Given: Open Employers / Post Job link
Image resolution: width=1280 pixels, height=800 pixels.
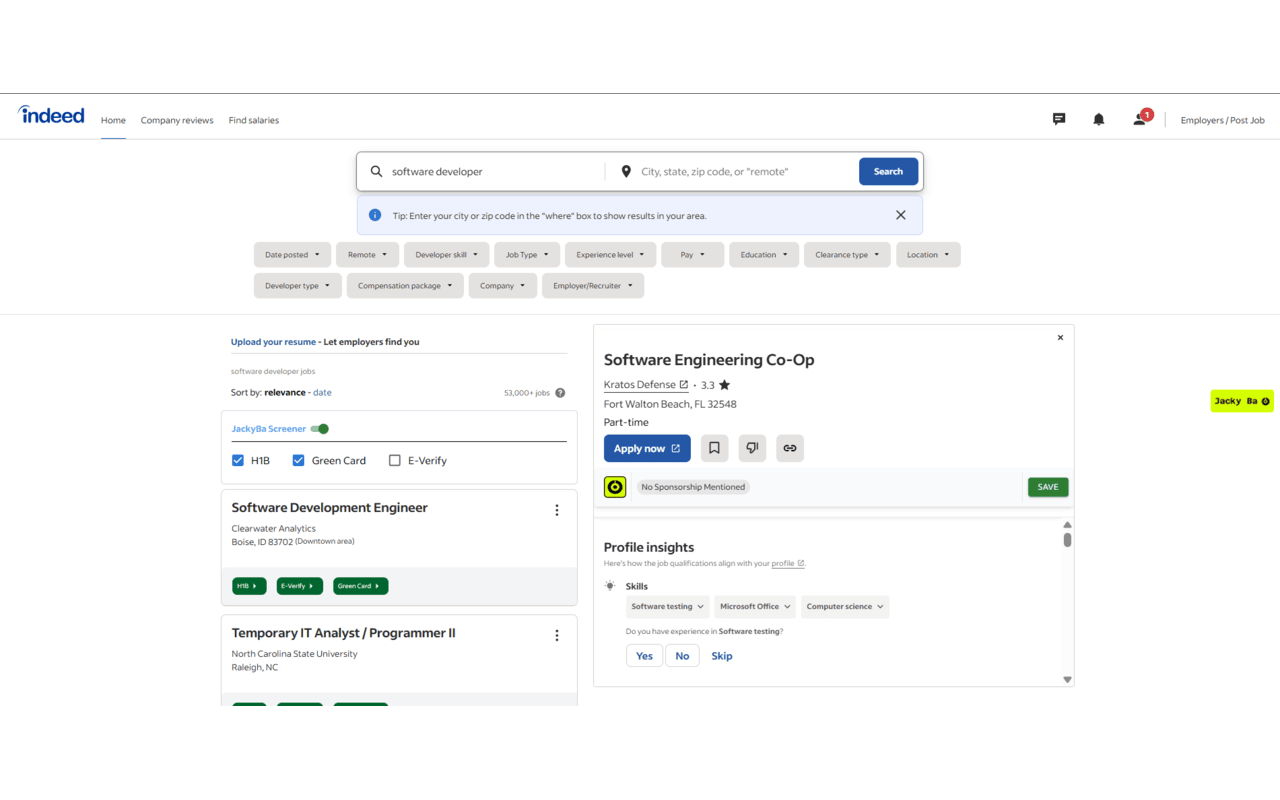Looking at the screenshot, I should [x=1222, y=120].
